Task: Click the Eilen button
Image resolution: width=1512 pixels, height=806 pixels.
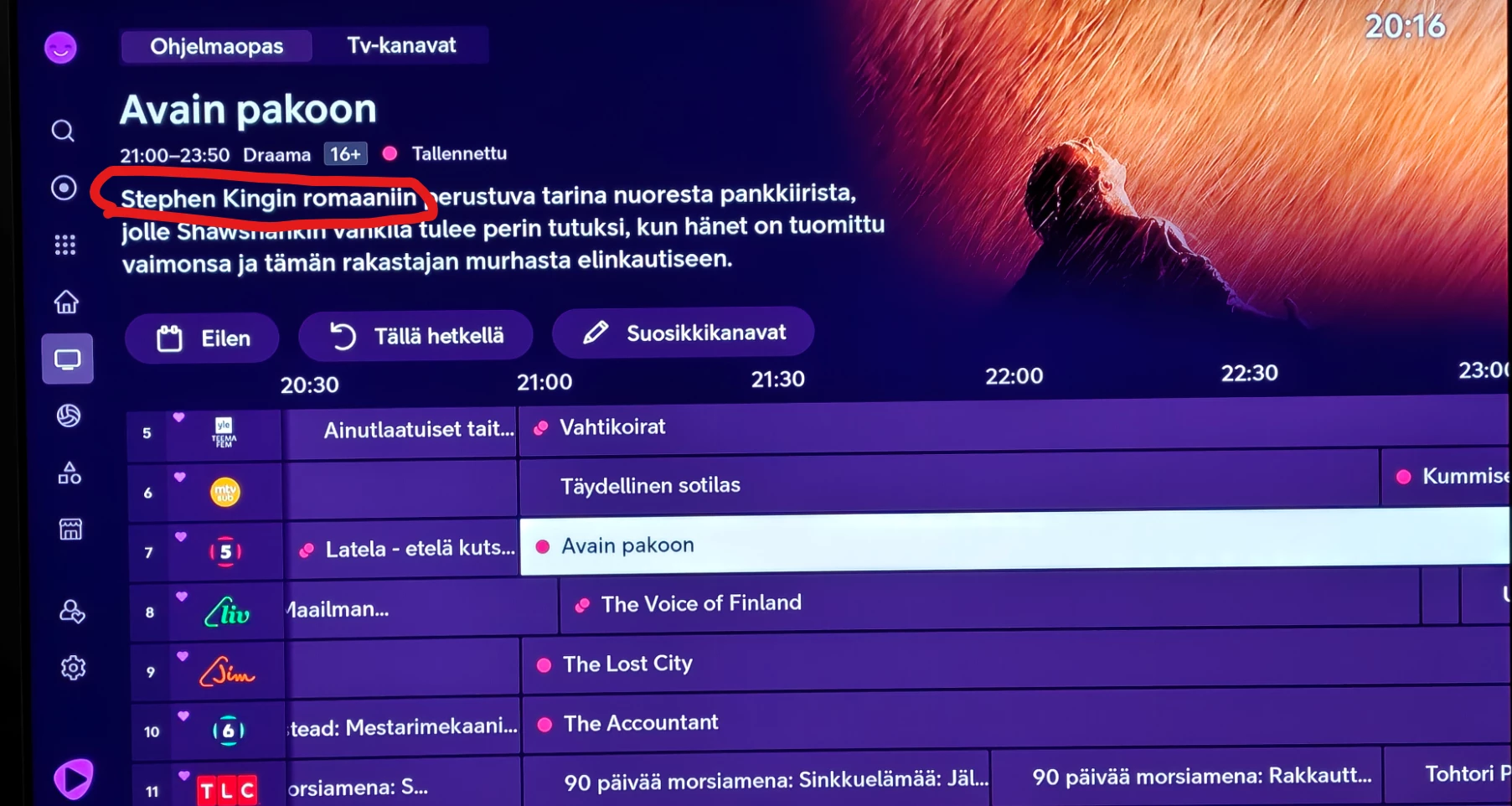Action: (202, 338)
